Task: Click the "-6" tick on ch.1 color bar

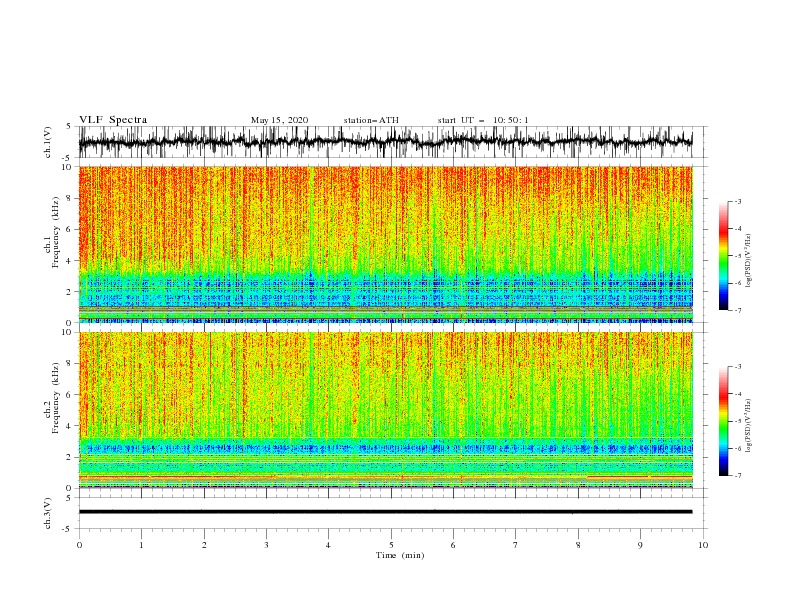Action: pos(738,283)
